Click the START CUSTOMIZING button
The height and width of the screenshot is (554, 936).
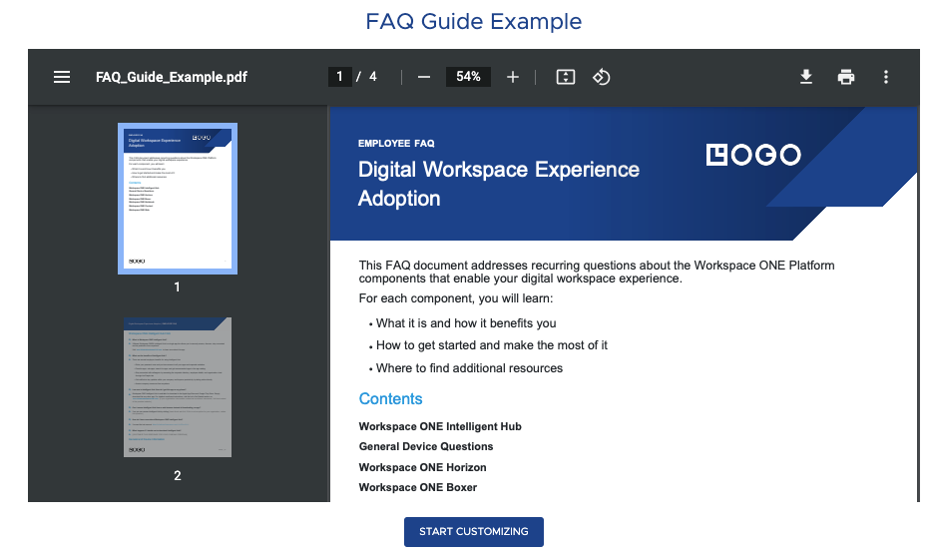pyautogui.click(x=473, y=531)
